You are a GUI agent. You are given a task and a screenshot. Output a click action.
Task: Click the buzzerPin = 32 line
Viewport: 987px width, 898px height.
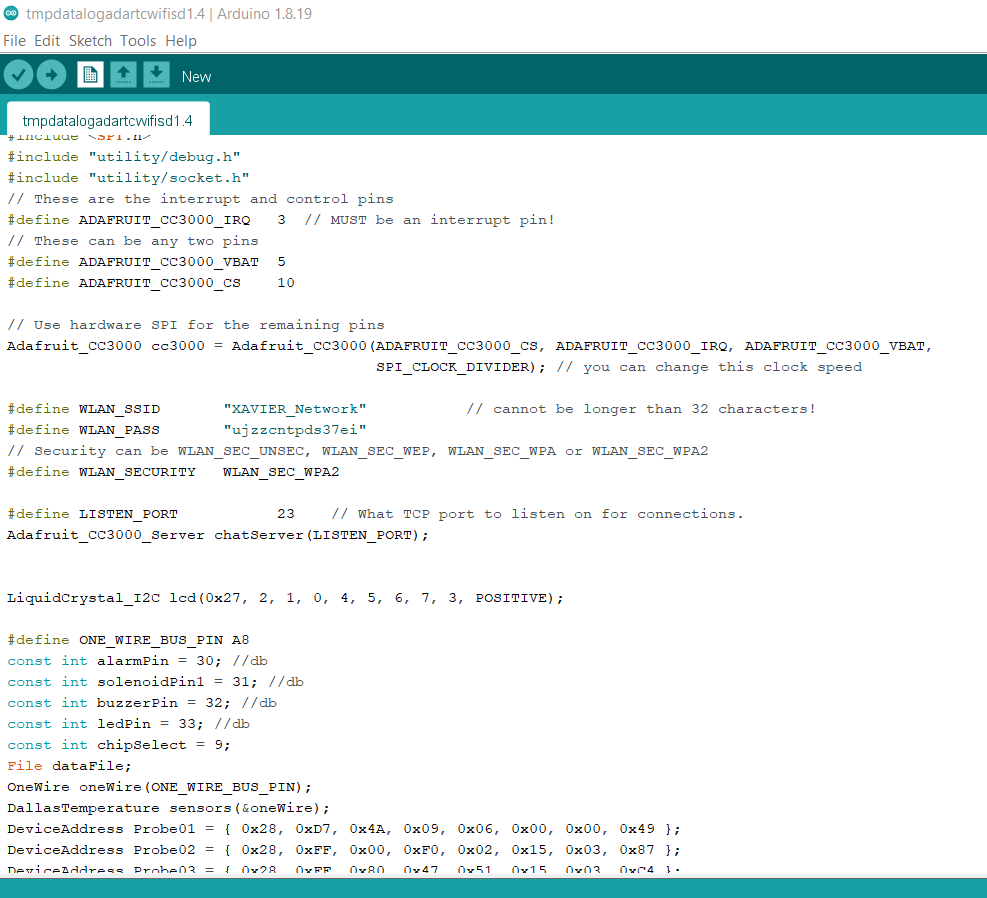coord(142,703)
